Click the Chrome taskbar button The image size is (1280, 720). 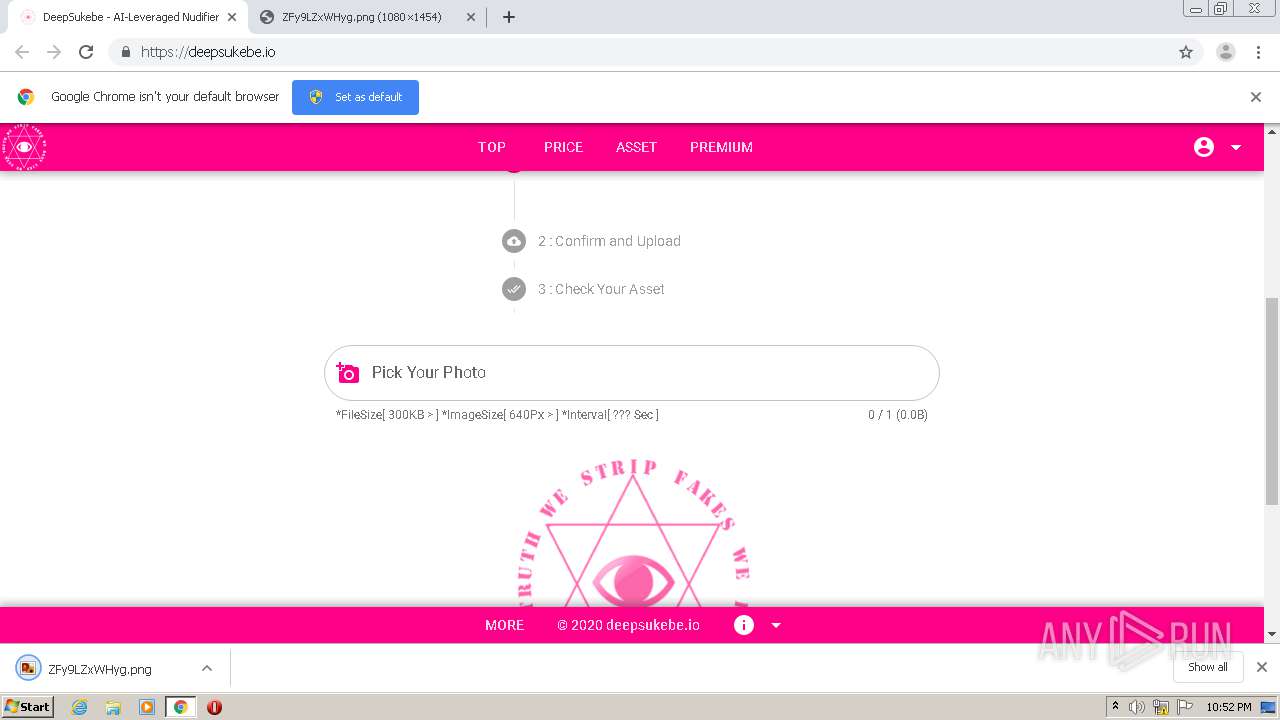[181, 707]
